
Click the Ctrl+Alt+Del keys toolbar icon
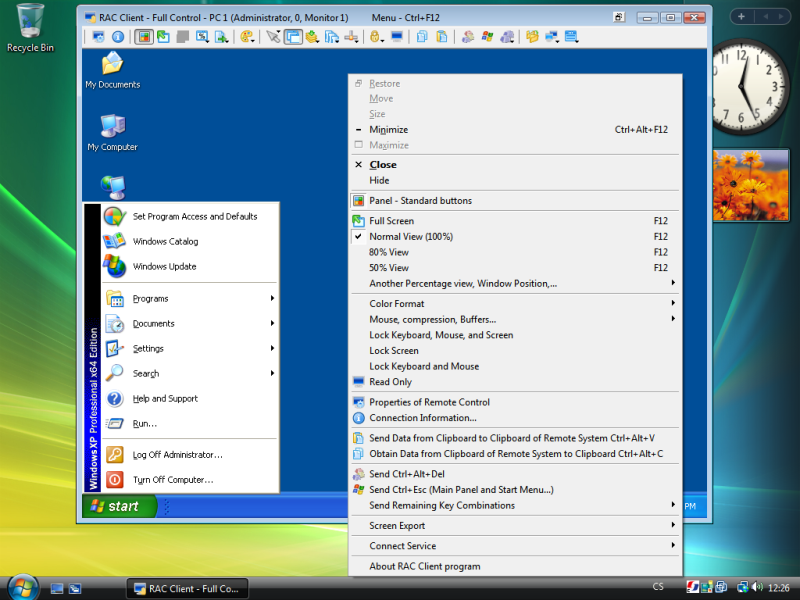[x=468, y=37]
